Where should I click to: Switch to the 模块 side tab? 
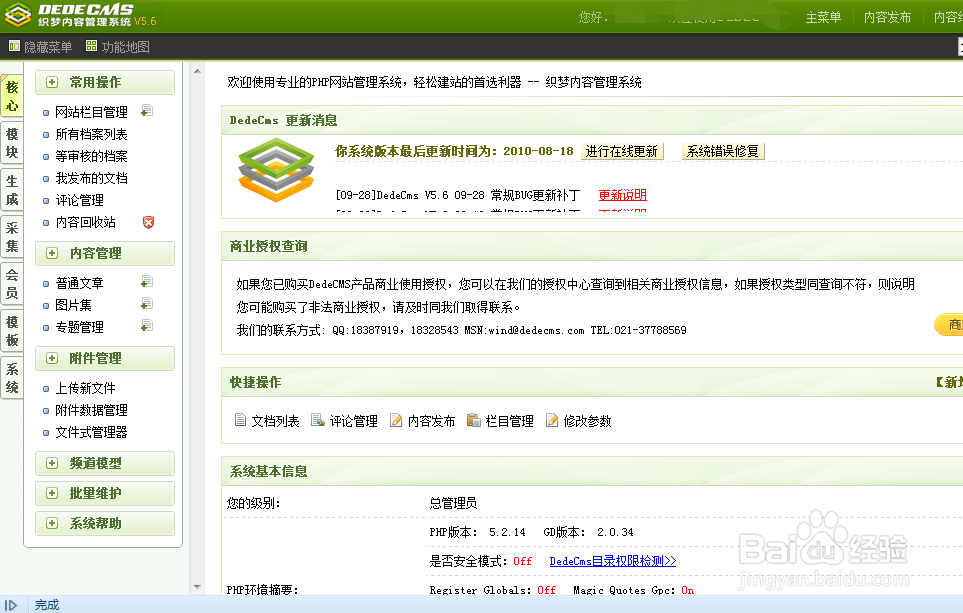click(12, 143)
